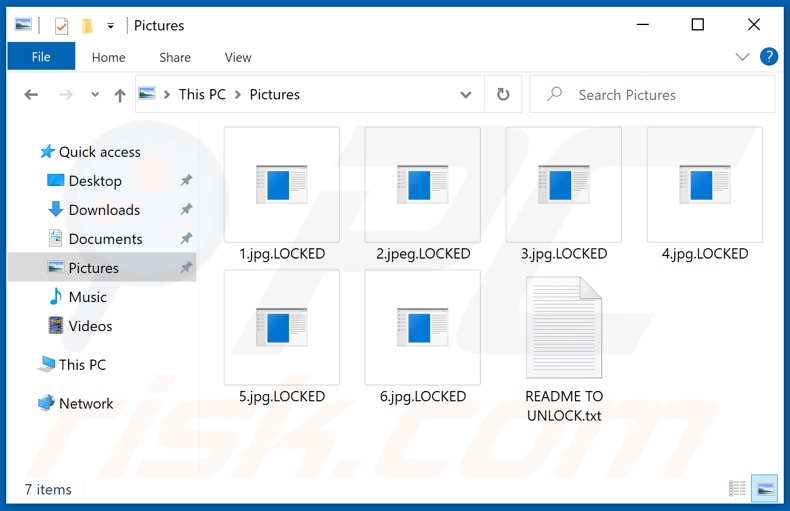This screenshot has width=790, height=511.
Task: Refresh the Pictures folder view
Action: tap(503, 95)
